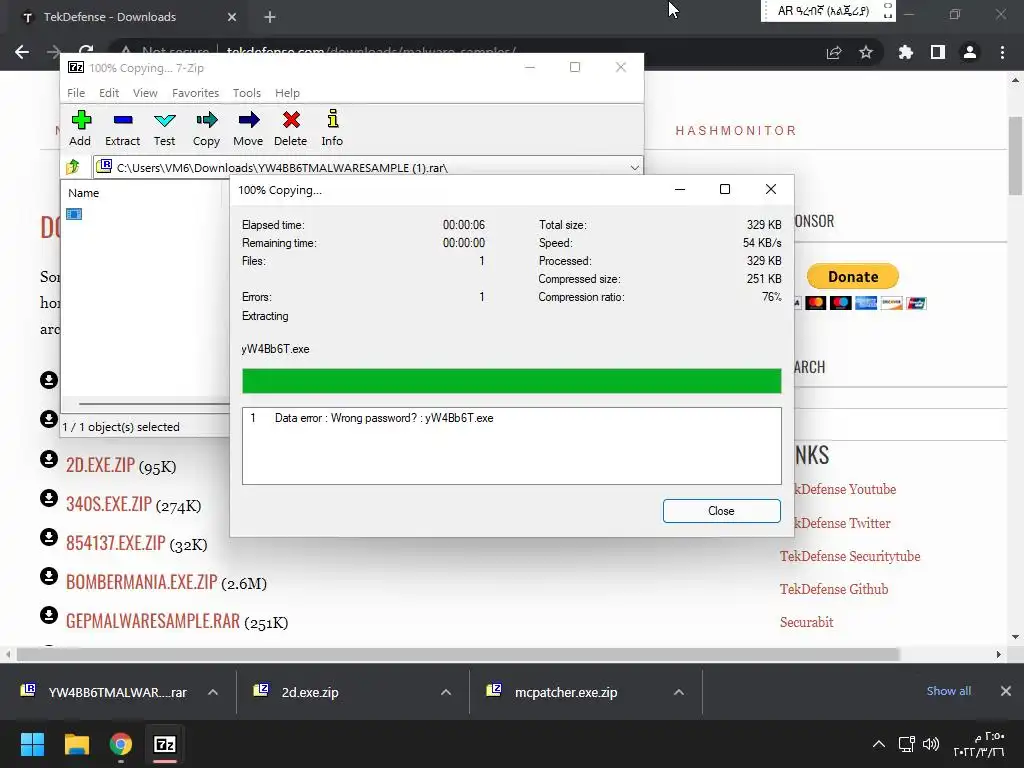Click the browser back arrow

tap(22, 52)
